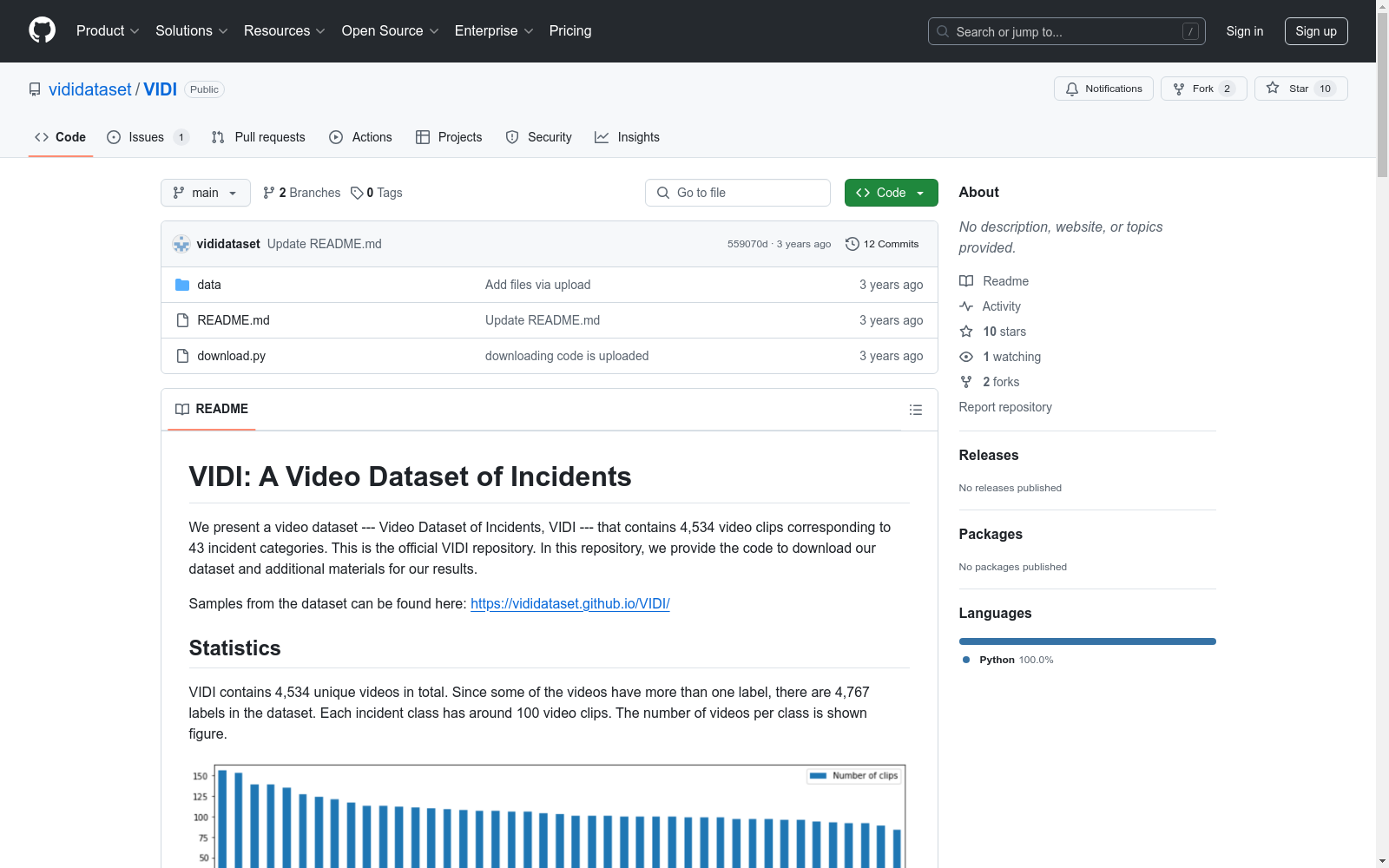
Task: Expand the main branch selector
Action: tap(205, 193)
